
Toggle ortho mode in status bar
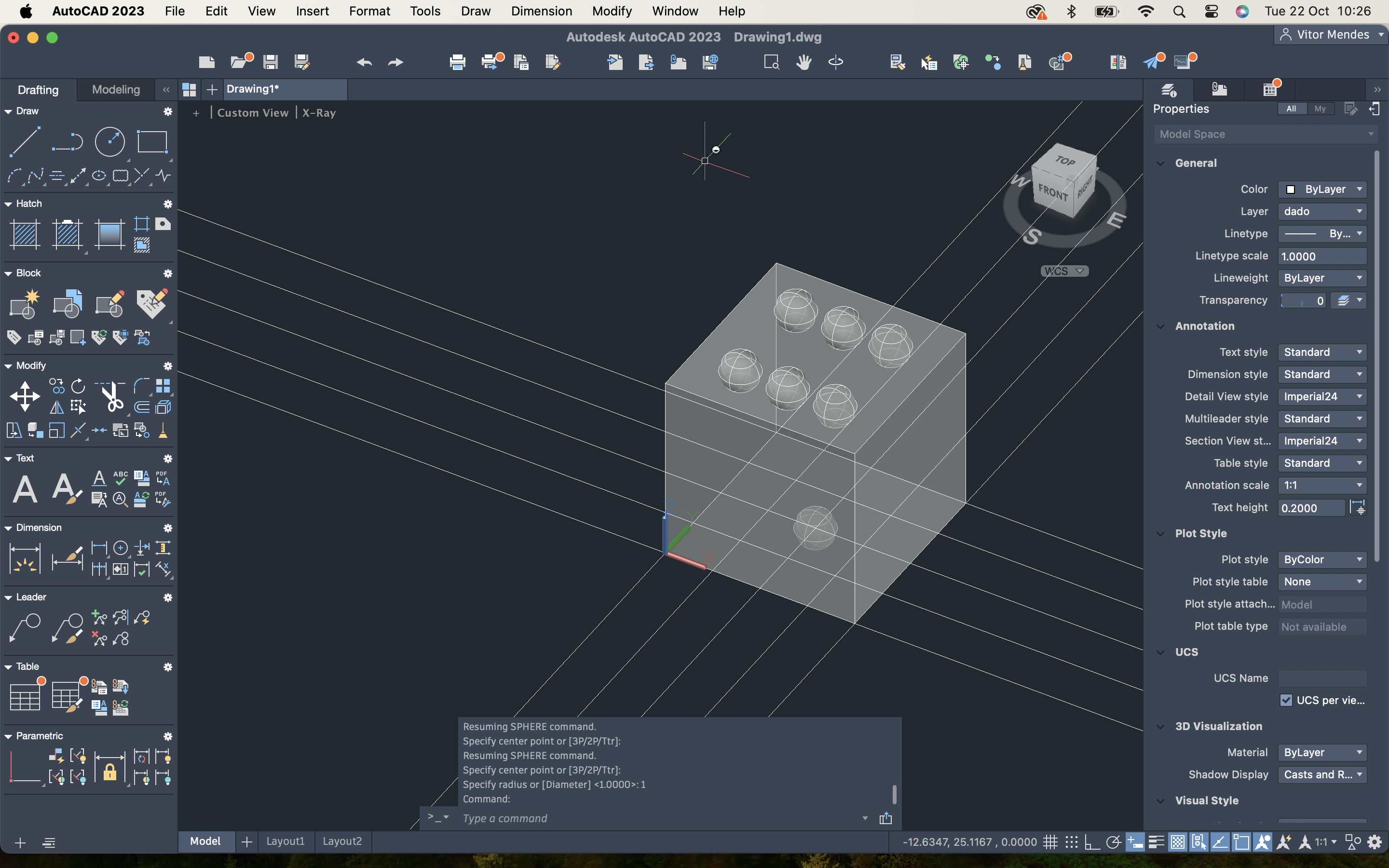point(1092,842)
